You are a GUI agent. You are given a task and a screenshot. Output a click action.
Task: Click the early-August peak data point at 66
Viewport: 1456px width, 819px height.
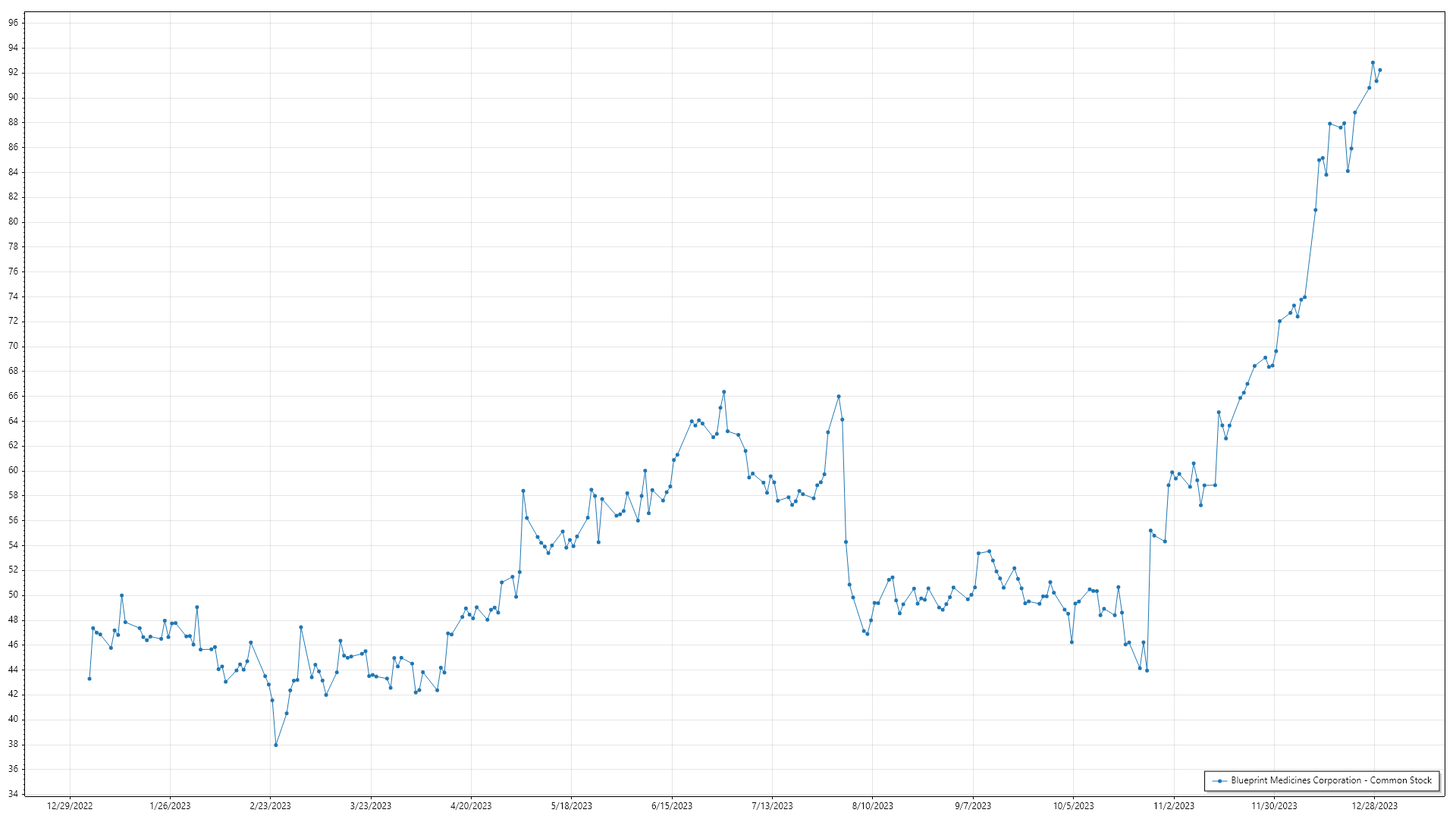pyautogui.click(x=839, y=396)
